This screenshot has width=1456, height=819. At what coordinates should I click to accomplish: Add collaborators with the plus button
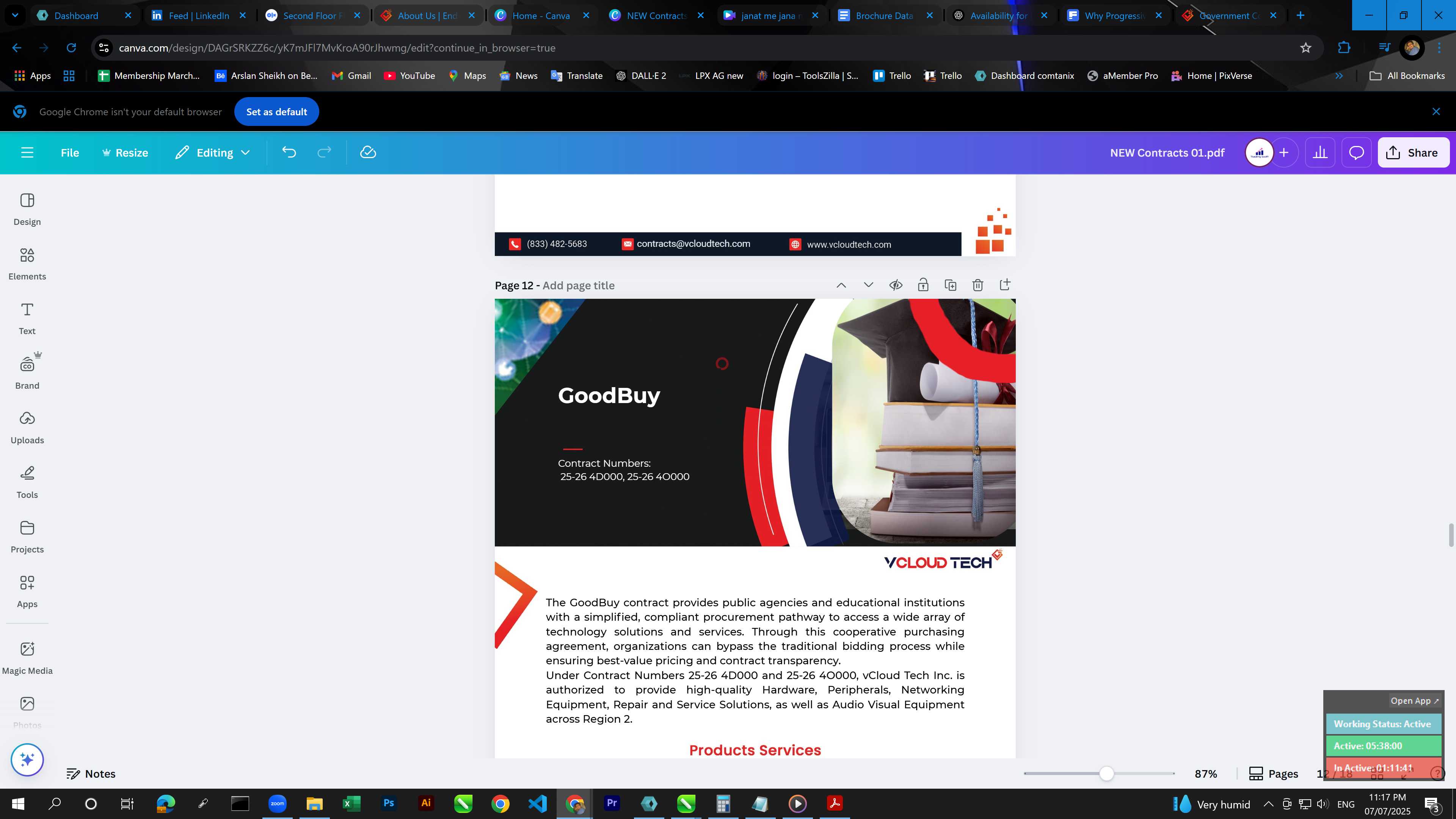point(1283,152)
